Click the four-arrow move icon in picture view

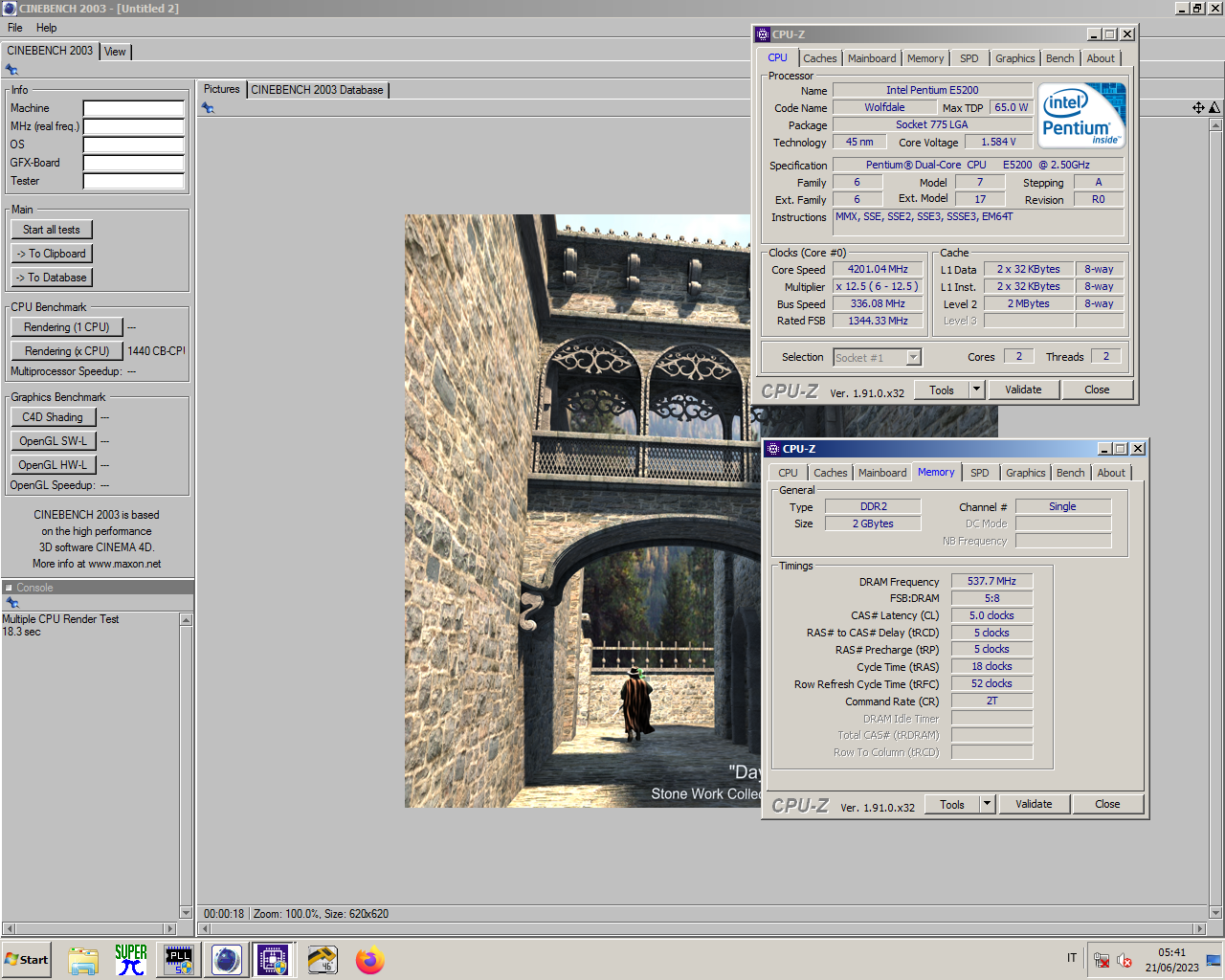coord(1198,107)
